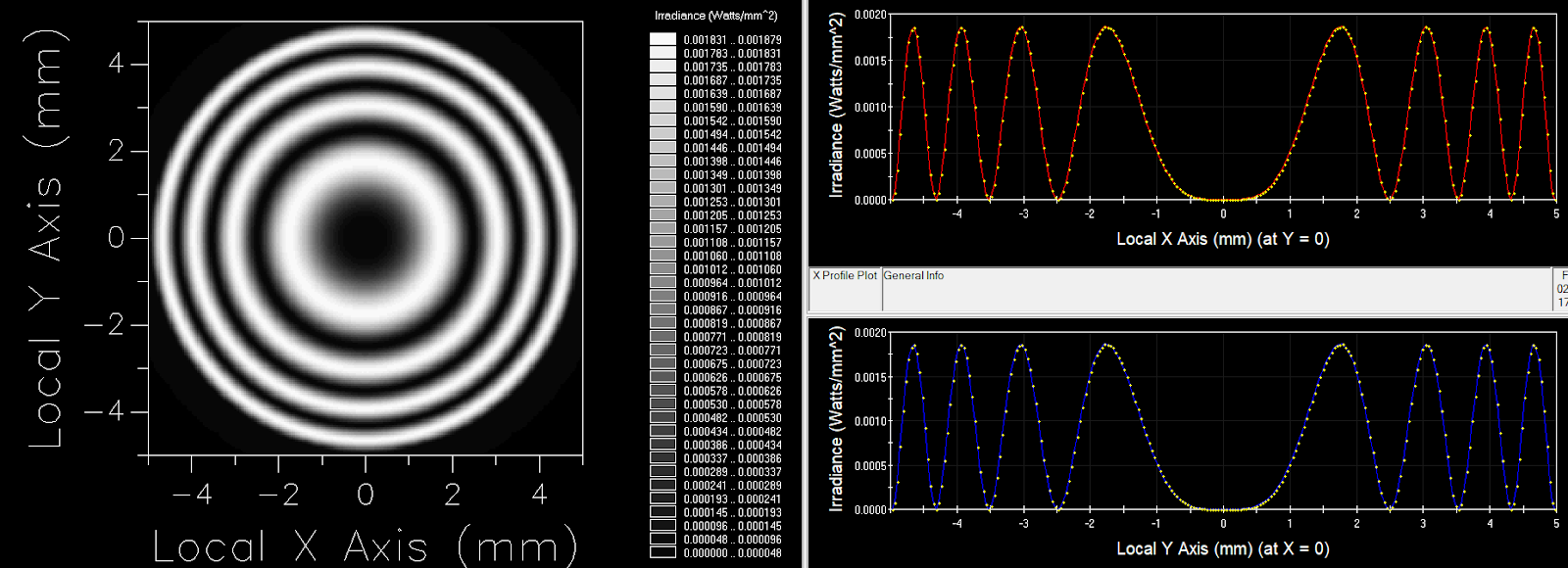Click the red profile plot's Irradiance axis label
The image size is (1568, 568).
coord(836,105)
